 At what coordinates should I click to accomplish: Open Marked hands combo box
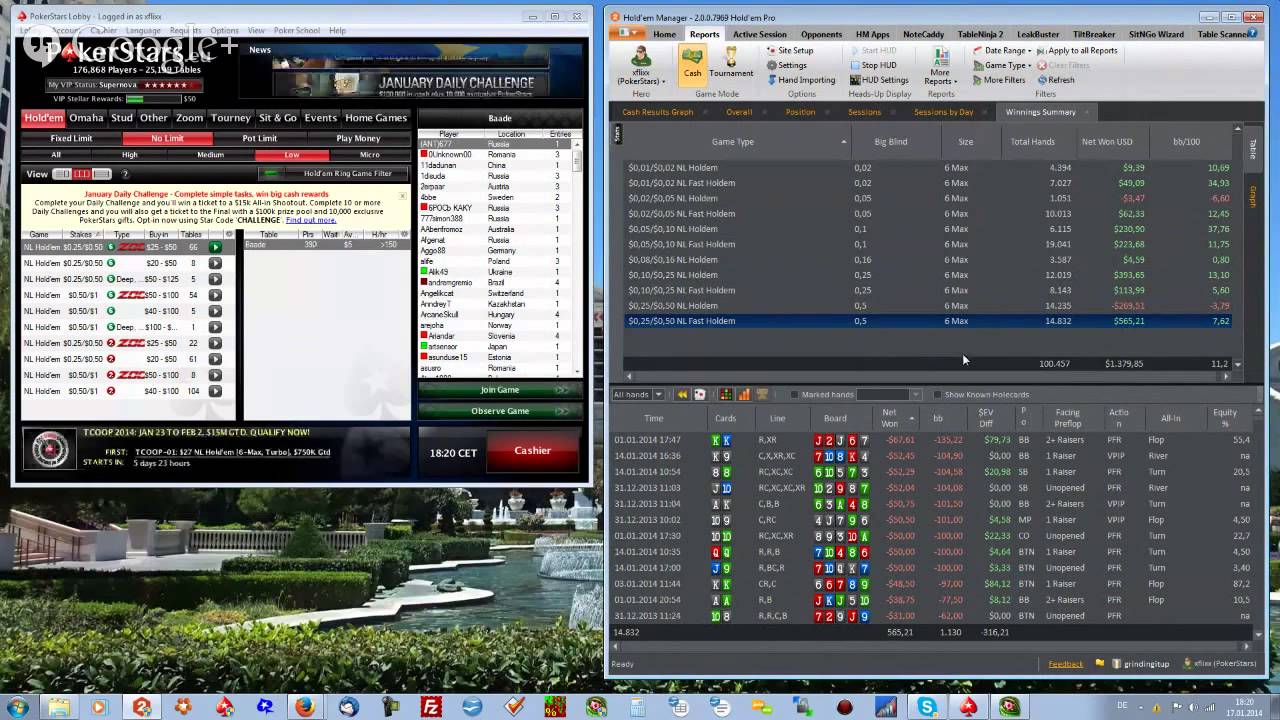tap(889, 394)
